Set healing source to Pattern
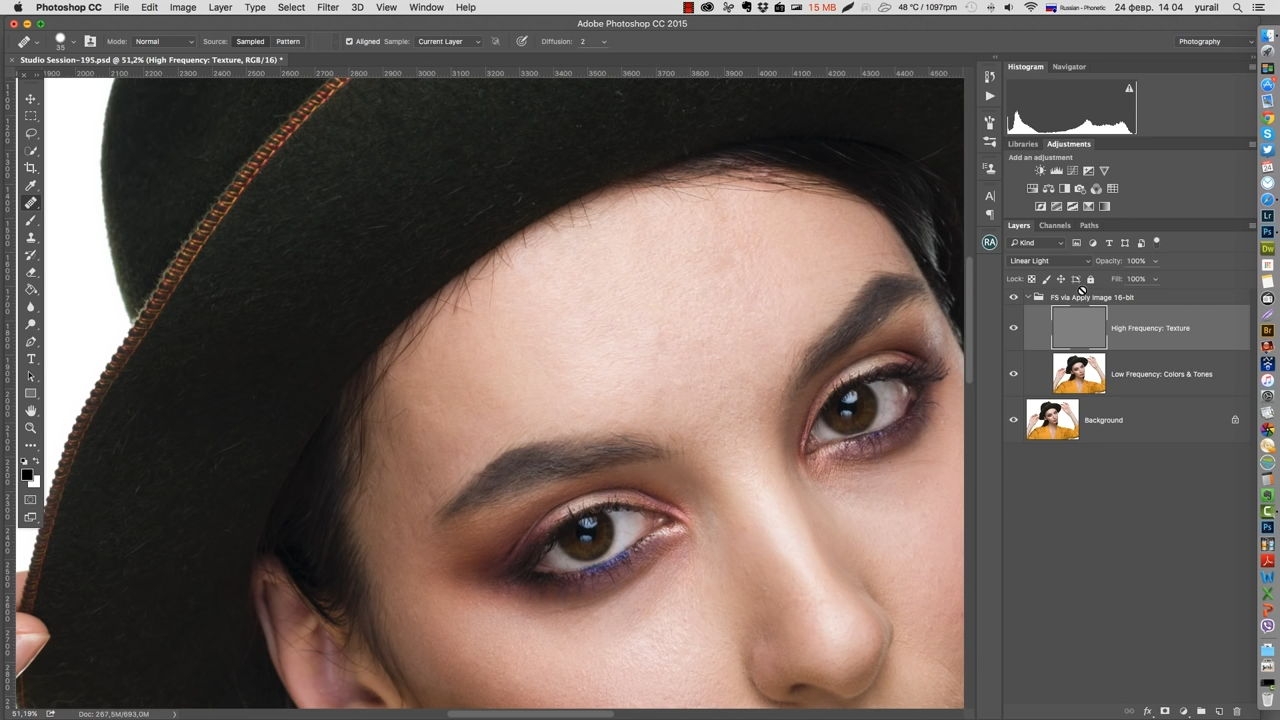Viewport: 1280px width, 720px height. pyautogui.click(x=288, y=42)
